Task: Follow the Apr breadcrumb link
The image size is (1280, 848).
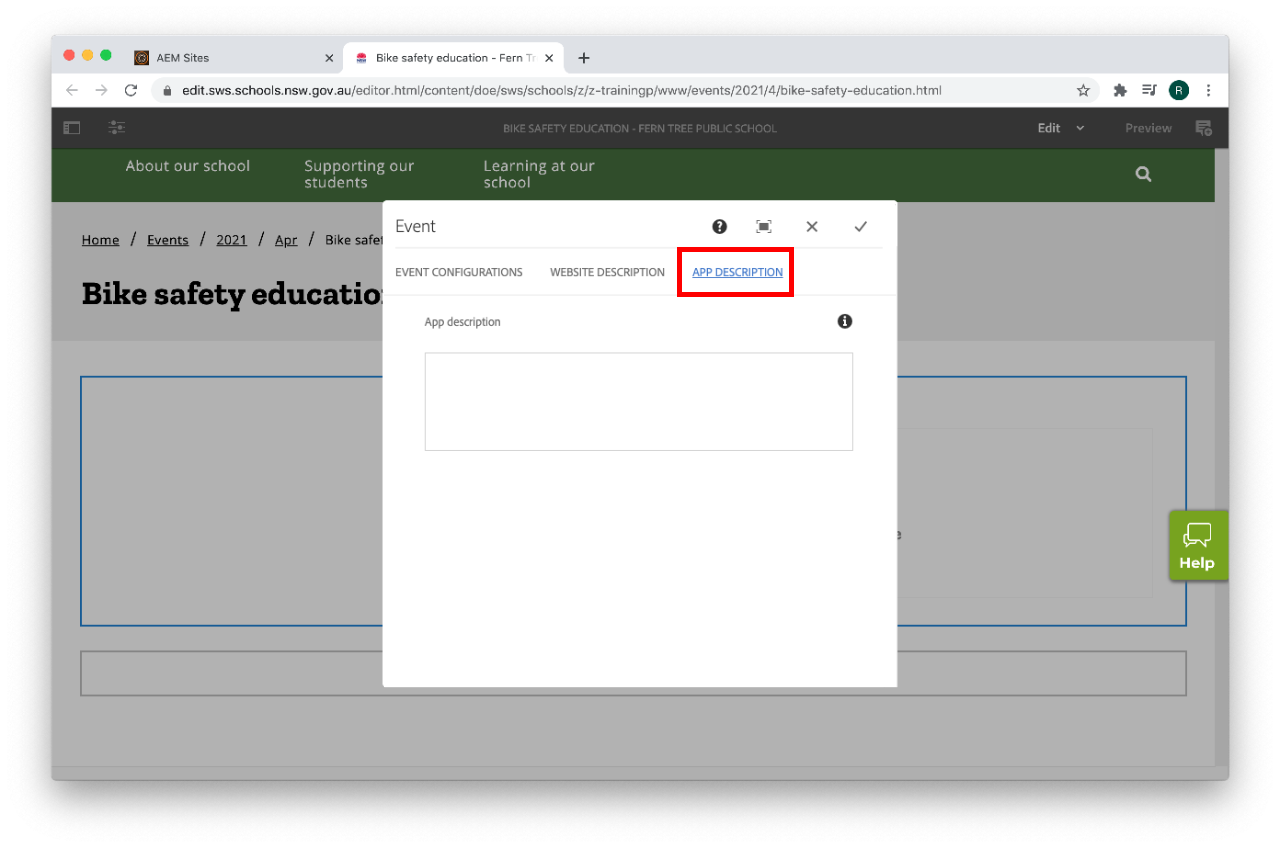Action: pyautogui.click(x=286, y=240)
